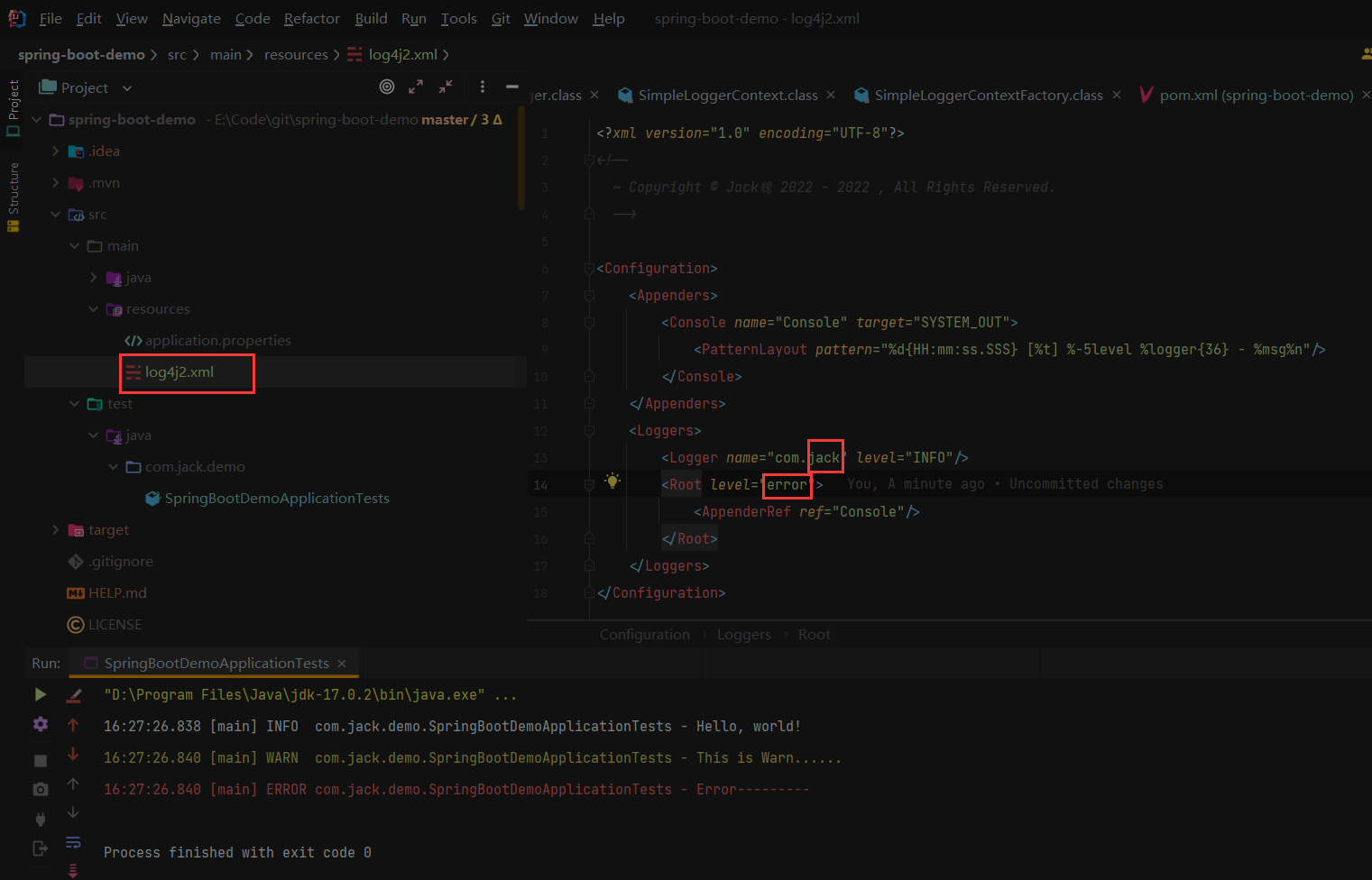The image size is (1372, 880).
Task: Open the Edit menu
Action: pos(88,18)
